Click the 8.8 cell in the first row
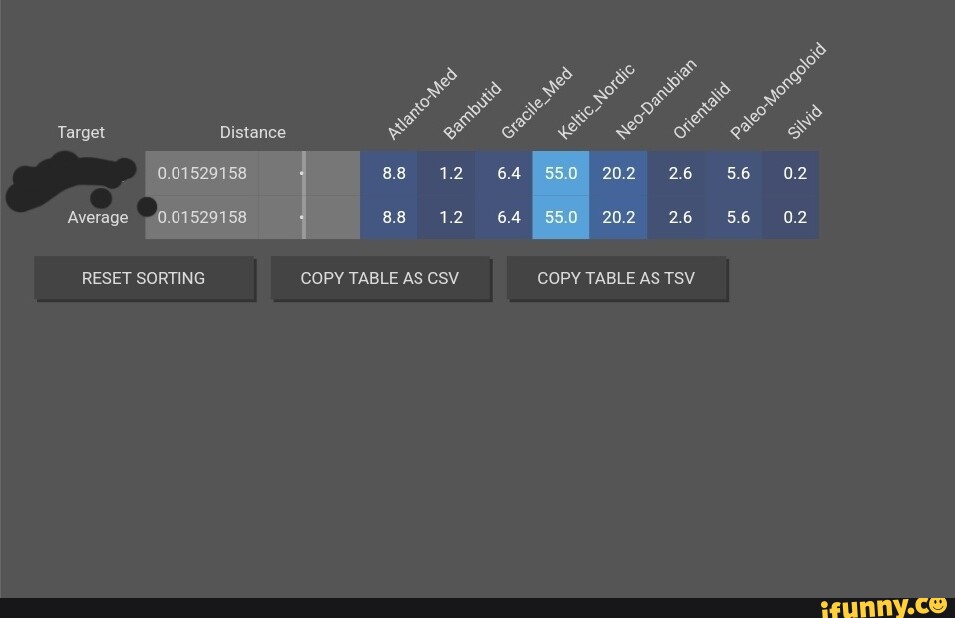The image size is (955, 618). point(394,173)
